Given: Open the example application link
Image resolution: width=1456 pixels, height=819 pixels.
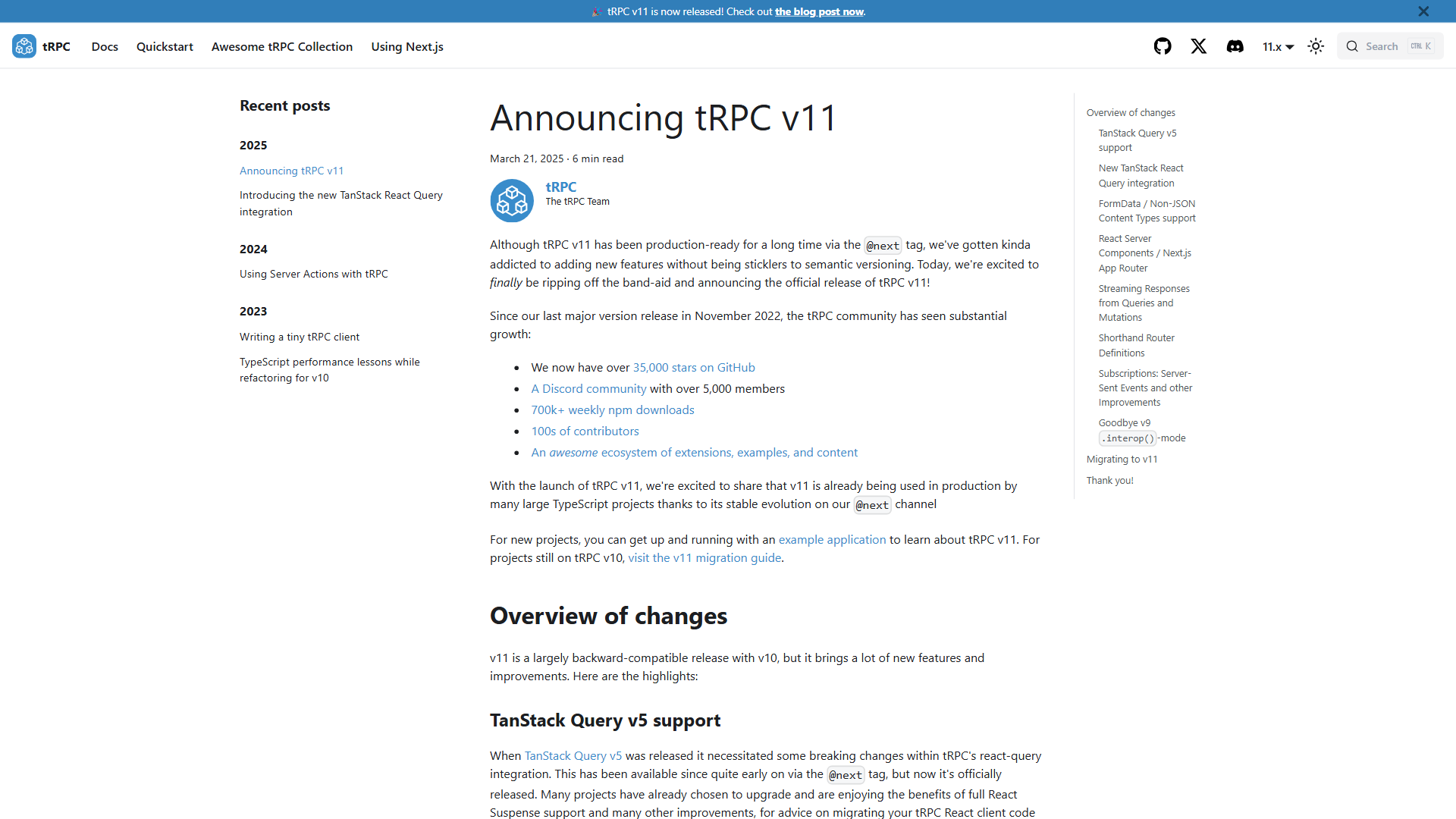Looking at the screenshot, I should [x=832, y=539].
